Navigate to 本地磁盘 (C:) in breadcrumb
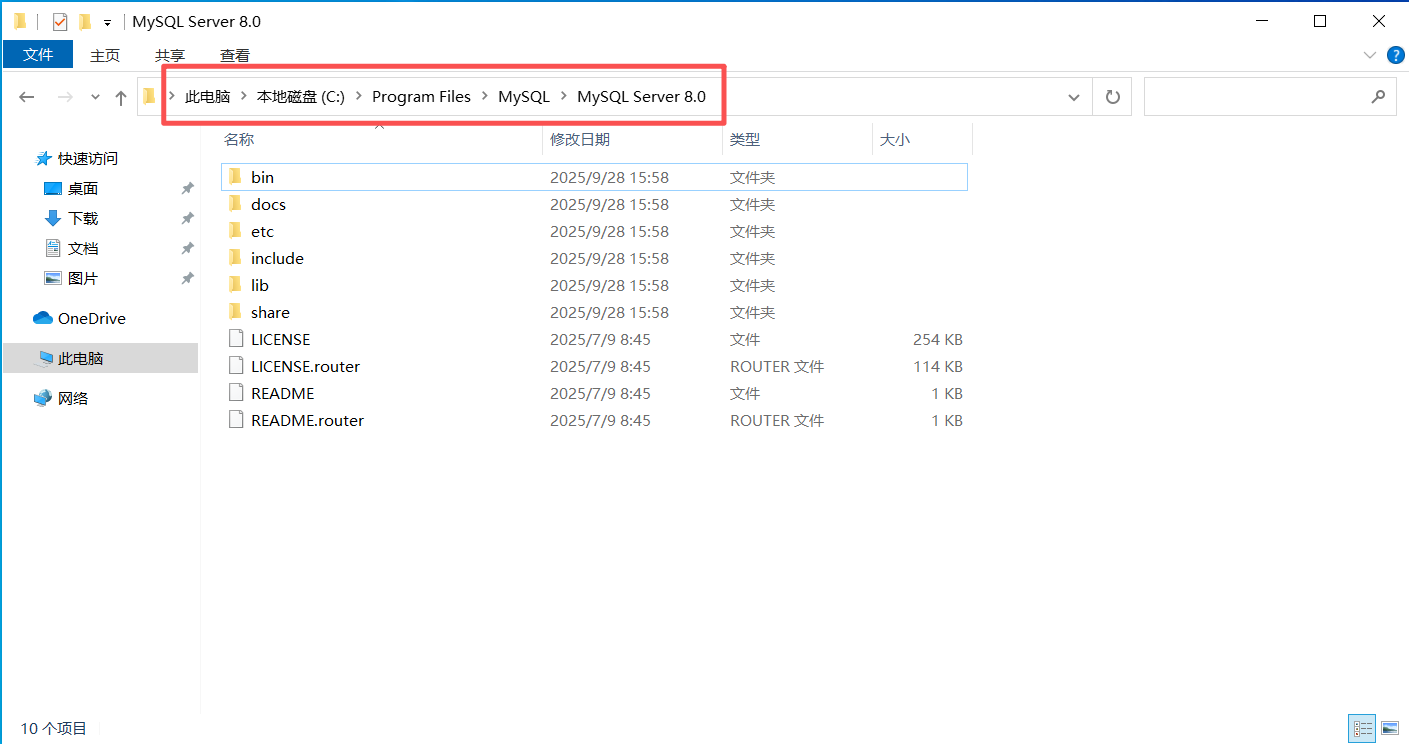 (x=301, y=97)
